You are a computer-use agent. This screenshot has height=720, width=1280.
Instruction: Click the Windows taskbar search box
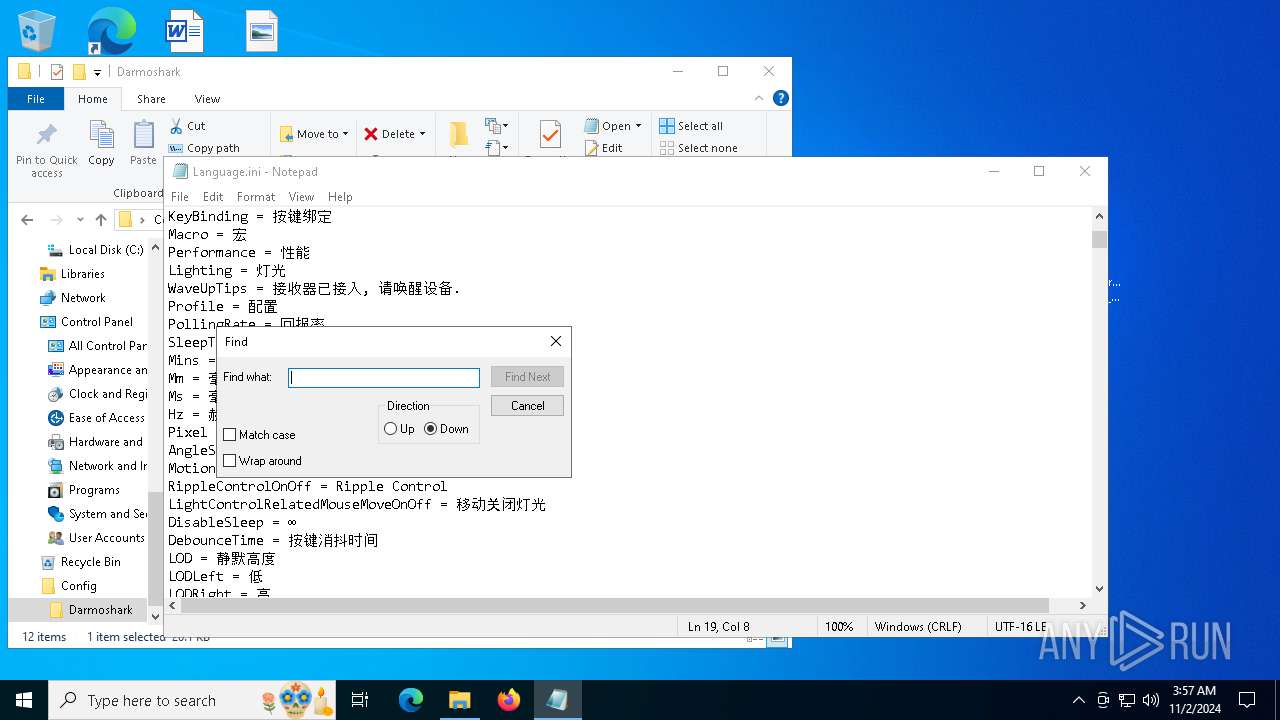tap(193, 700)
